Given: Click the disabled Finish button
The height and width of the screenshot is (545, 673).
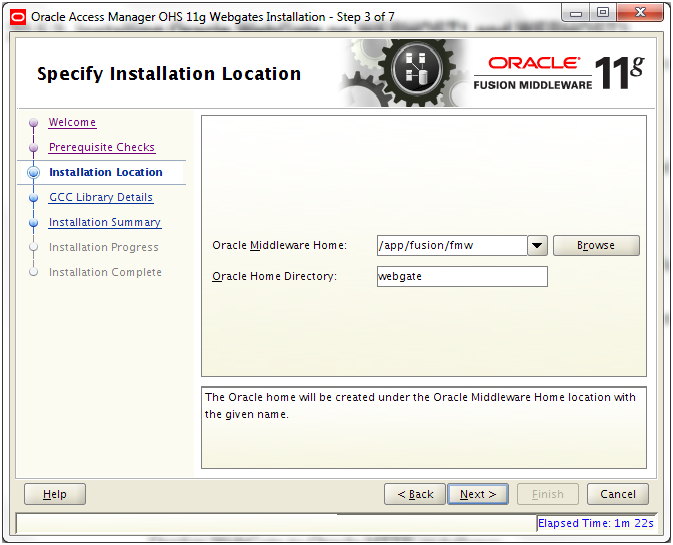Looking at the screenshot, I should pyautogui.click(x=548, y=494).
